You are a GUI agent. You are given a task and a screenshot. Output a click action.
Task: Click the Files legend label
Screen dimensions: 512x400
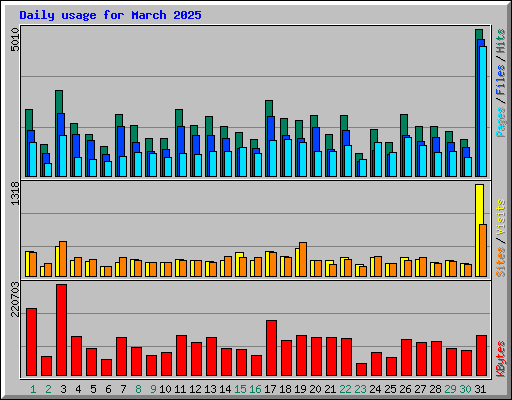[501, 79]
